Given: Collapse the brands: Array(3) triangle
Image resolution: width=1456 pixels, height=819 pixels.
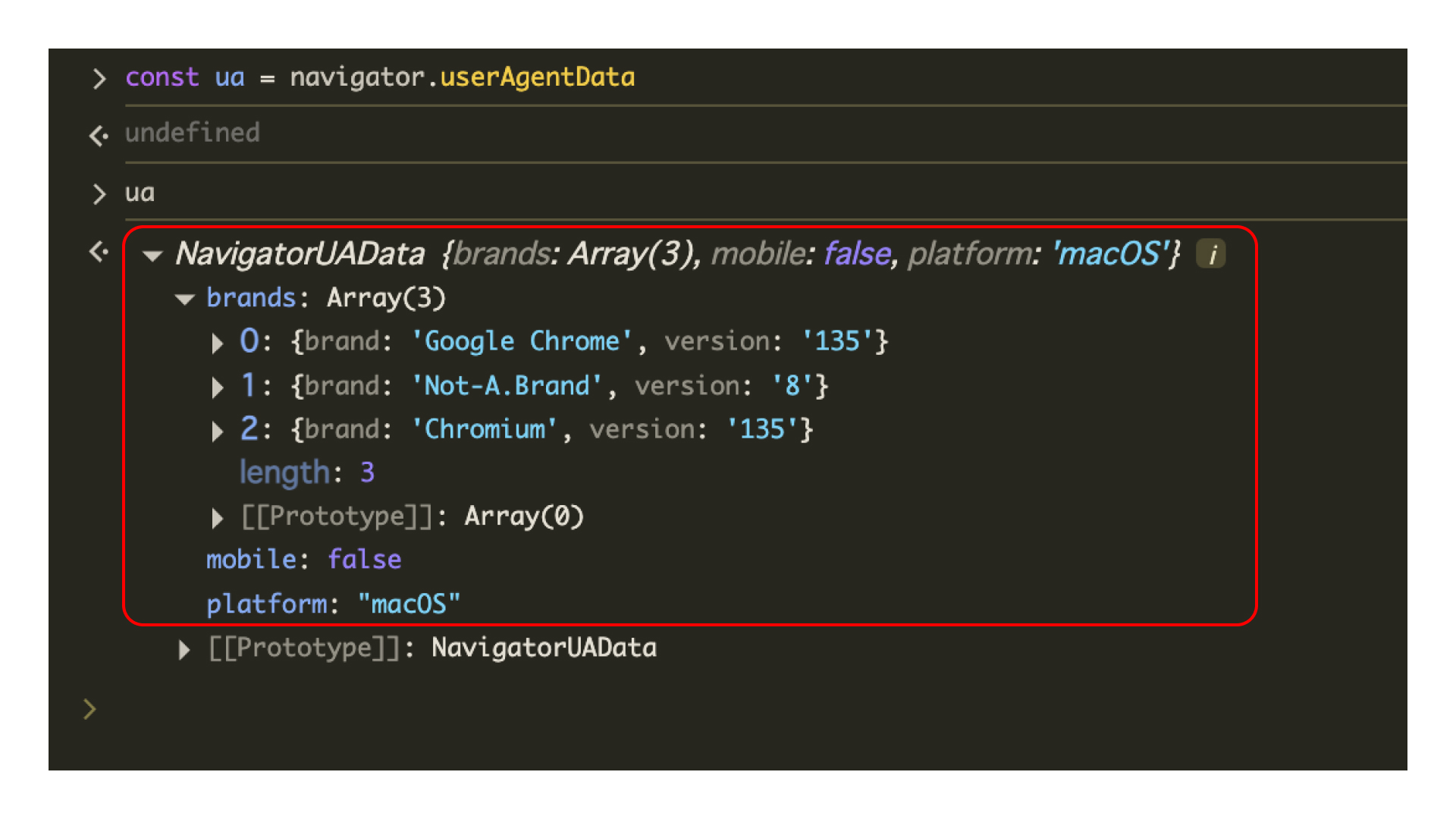Looking at the screenshot, I should point(184,299).
